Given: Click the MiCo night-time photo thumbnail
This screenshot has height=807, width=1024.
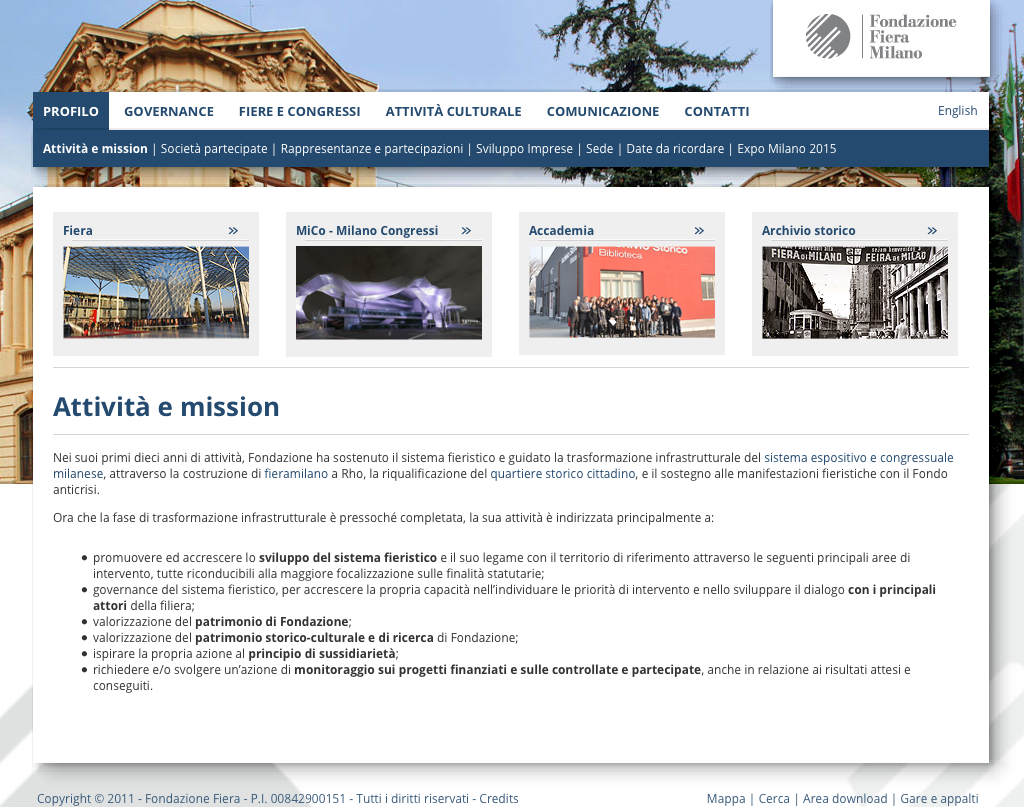Looking at the screenshot, I should pos(389,293).
